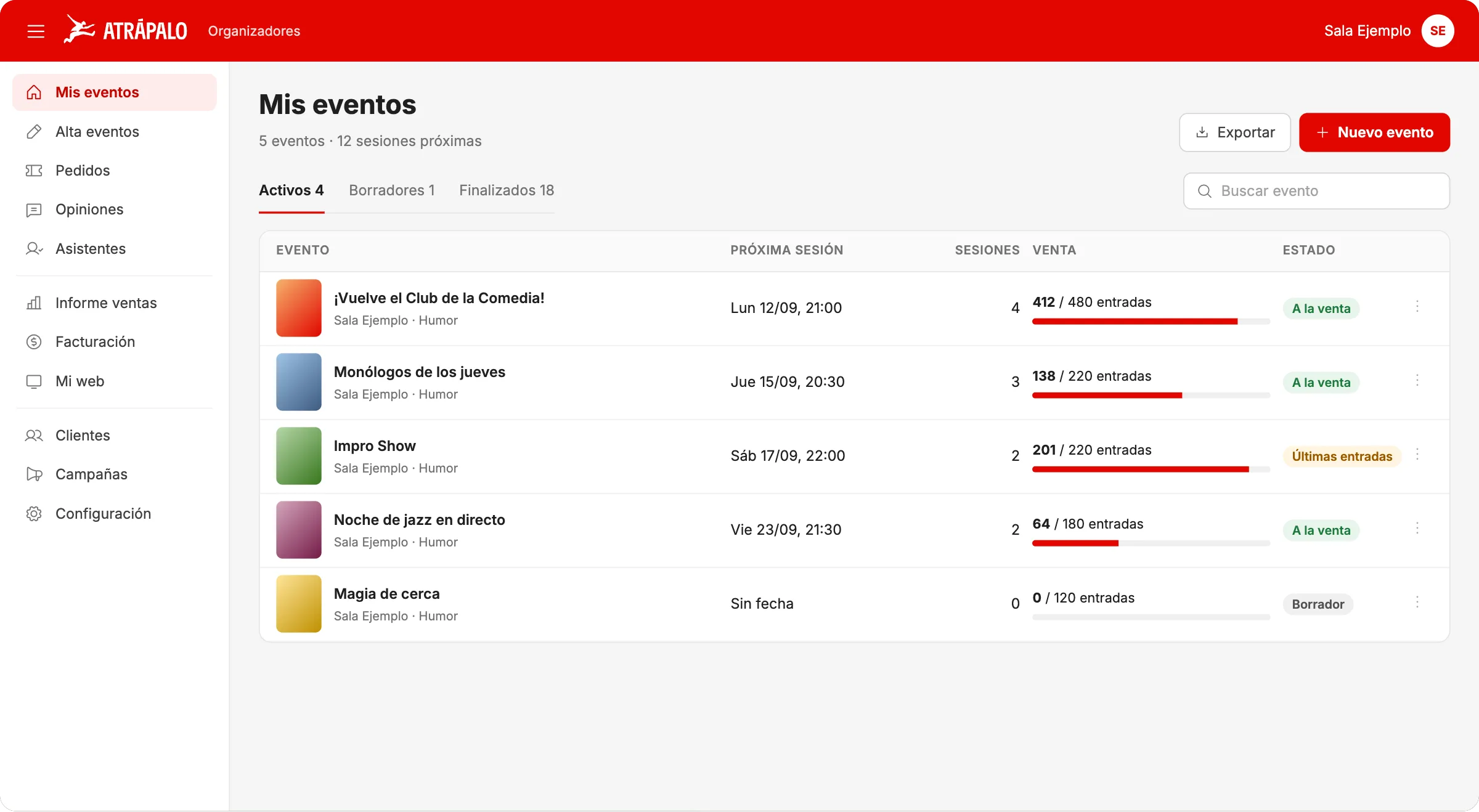Viewport: 1479px width, 812px height.
Task: Focus the Buscar evento search field
Action: pyautogui.click(x=1317, y=191)
